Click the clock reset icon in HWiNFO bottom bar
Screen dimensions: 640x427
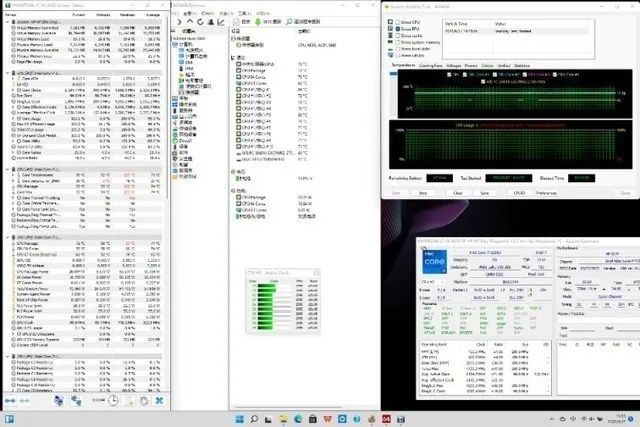point(113,400)
